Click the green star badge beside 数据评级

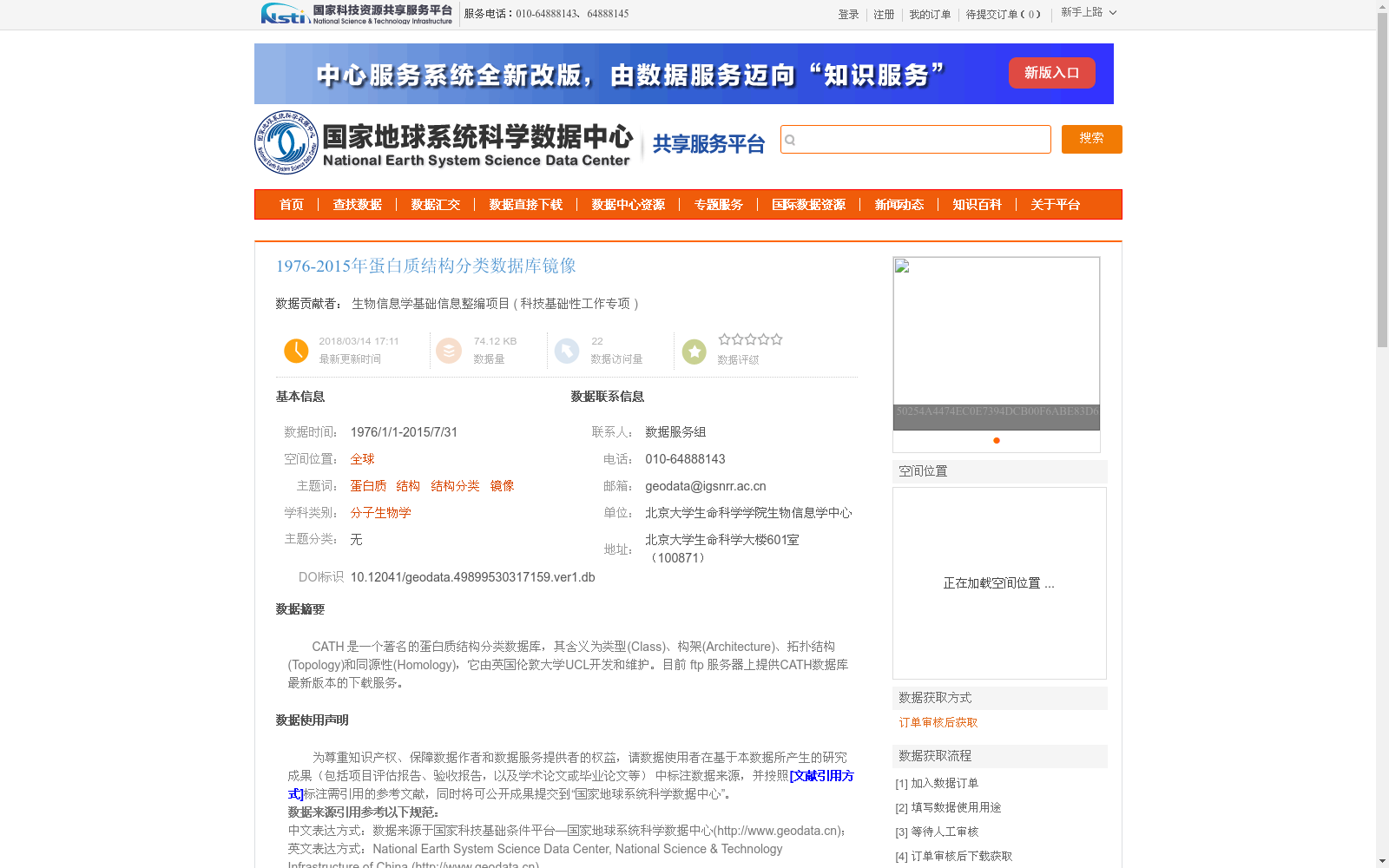coord(694,351)
